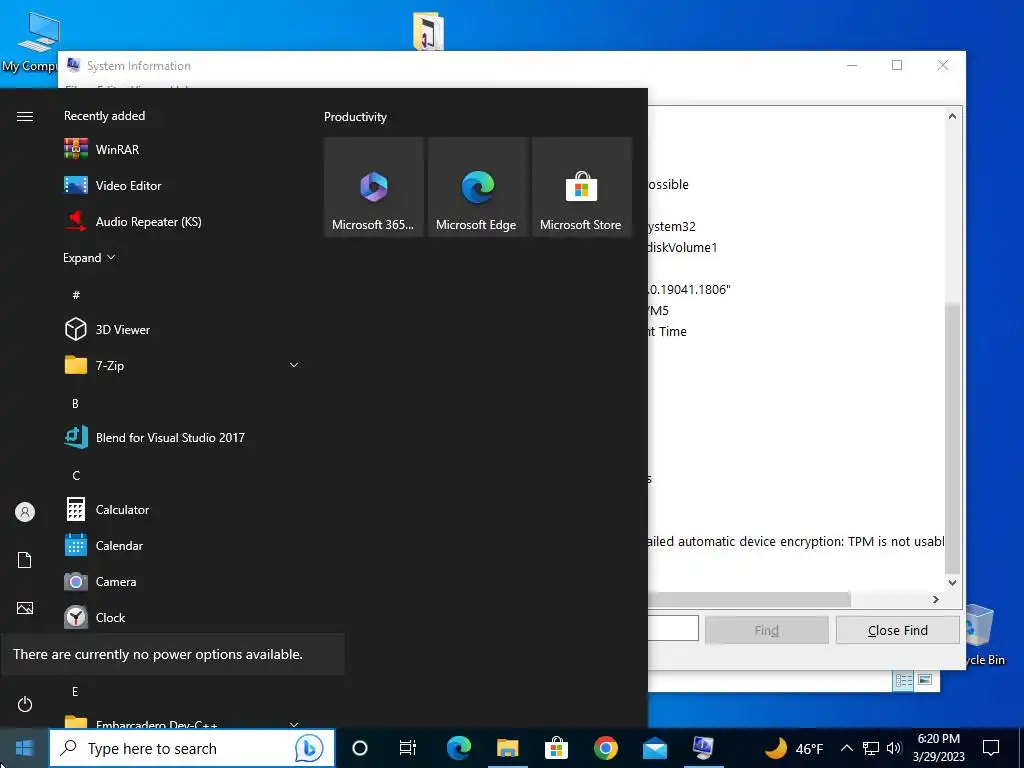This screenshot has width=1024, height=768.
Task: Open Microsoft Store tile
Action: (x=582, y=187)
